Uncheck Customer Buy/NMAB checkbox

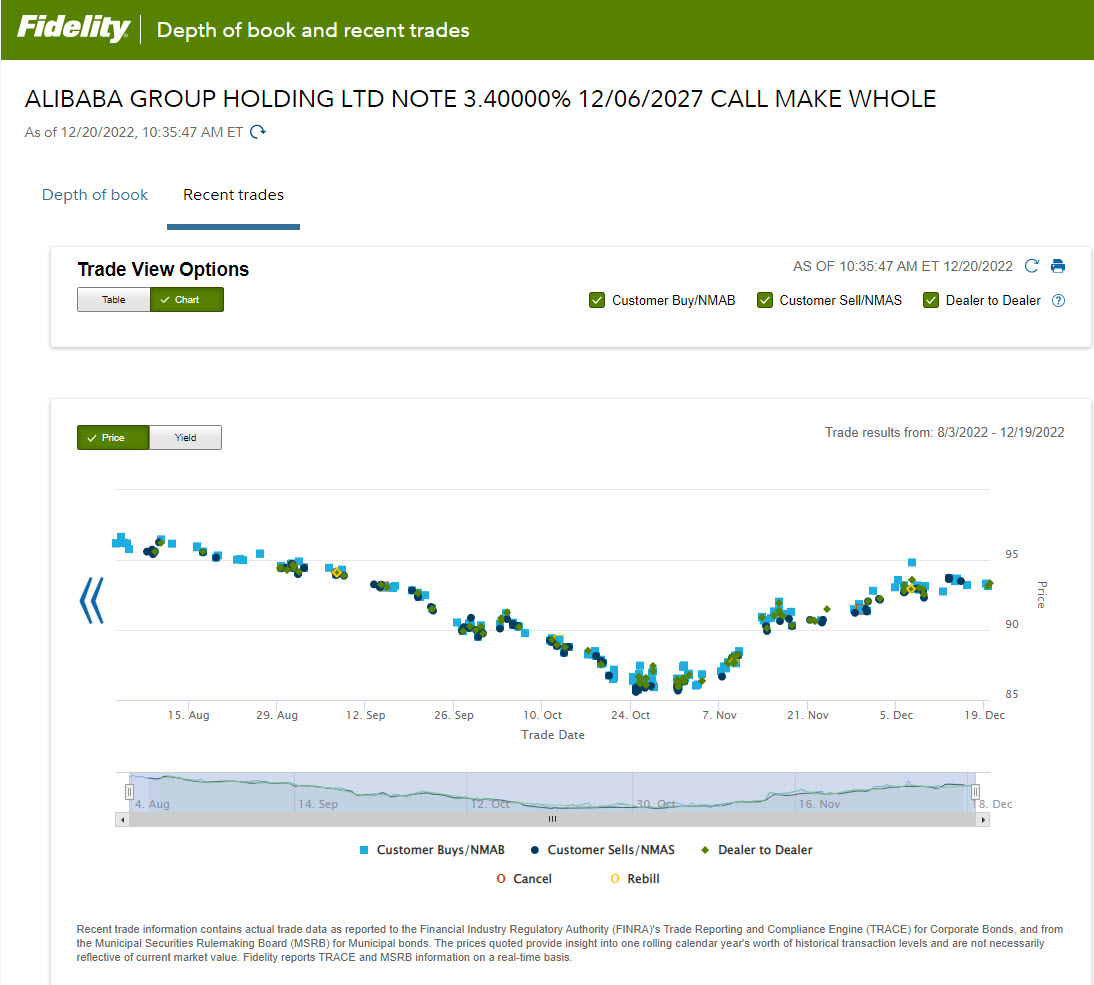(x=597, y=300)
